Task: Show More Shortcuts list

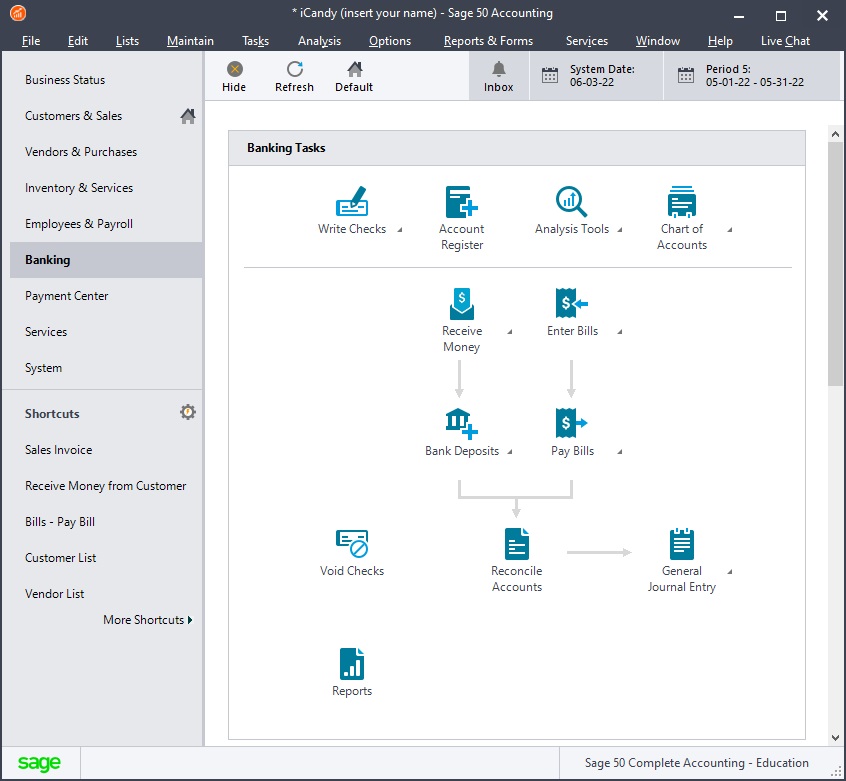Action: (148, 620)
